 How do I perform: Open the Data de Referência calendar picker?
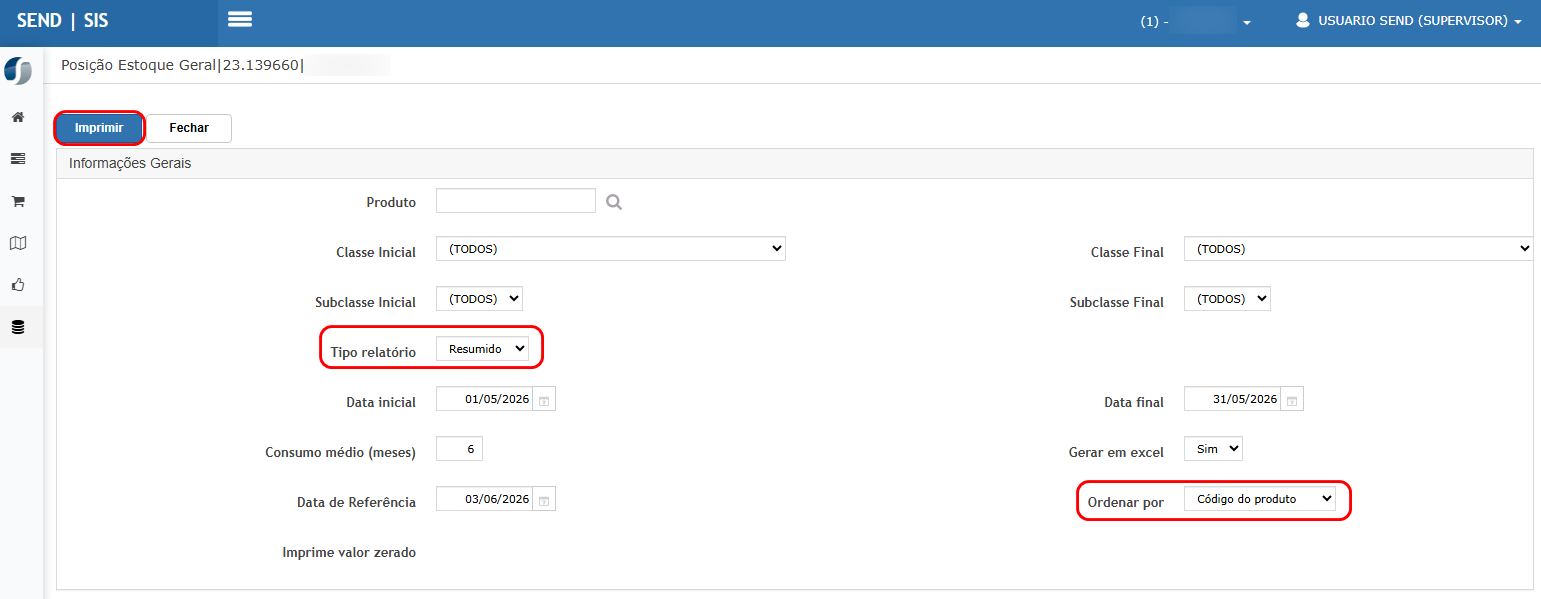tap(544, 500)
